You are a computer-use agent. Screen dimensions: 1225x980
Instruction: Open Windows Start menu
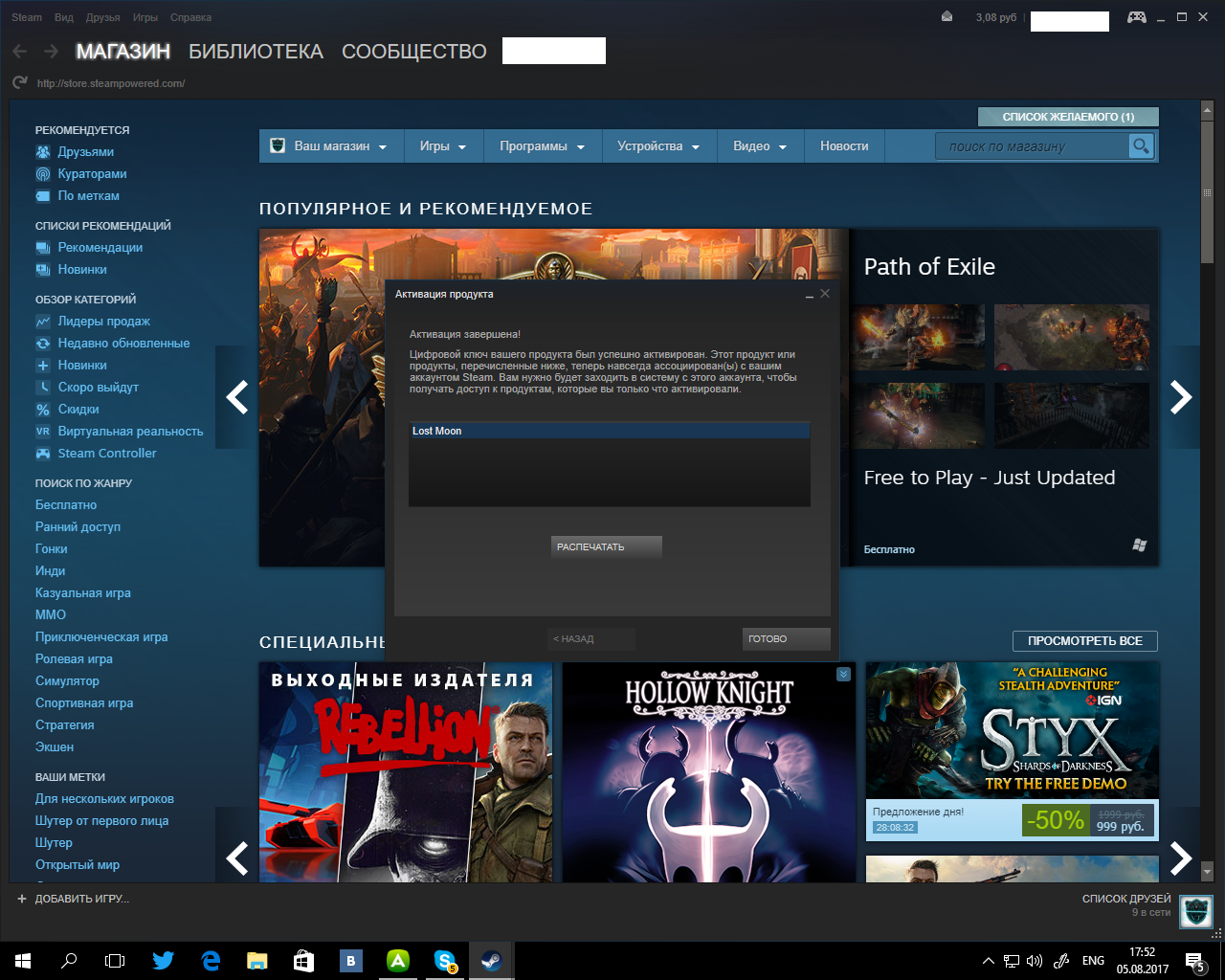[23, 961]
